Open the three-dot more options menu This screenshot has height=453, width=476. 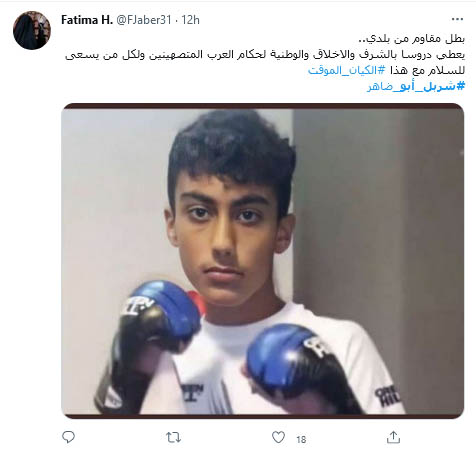pyautogui.click(x=457, y=19)
